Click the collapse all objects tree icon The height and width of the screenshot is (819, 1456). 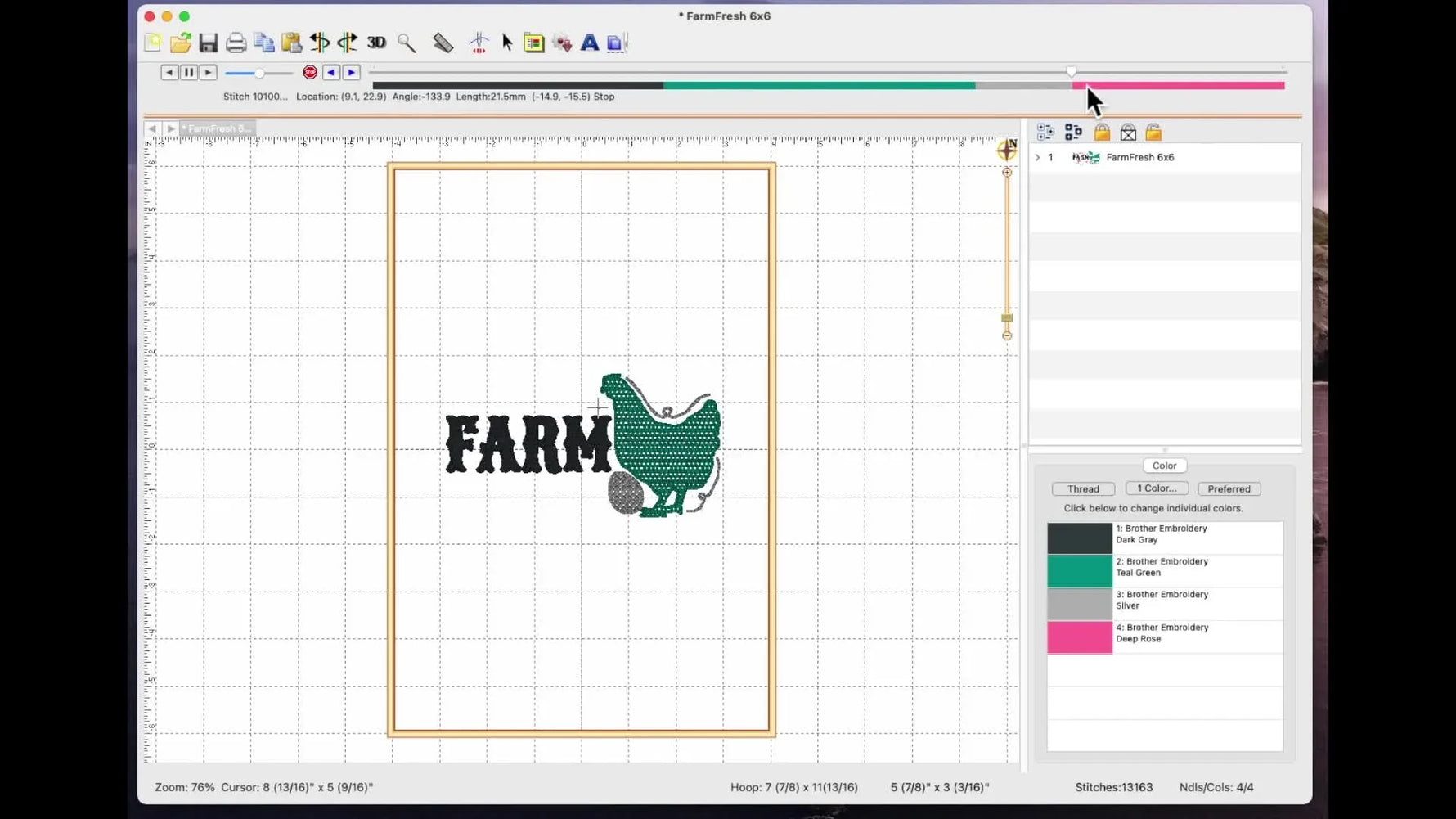[1073, 133]
